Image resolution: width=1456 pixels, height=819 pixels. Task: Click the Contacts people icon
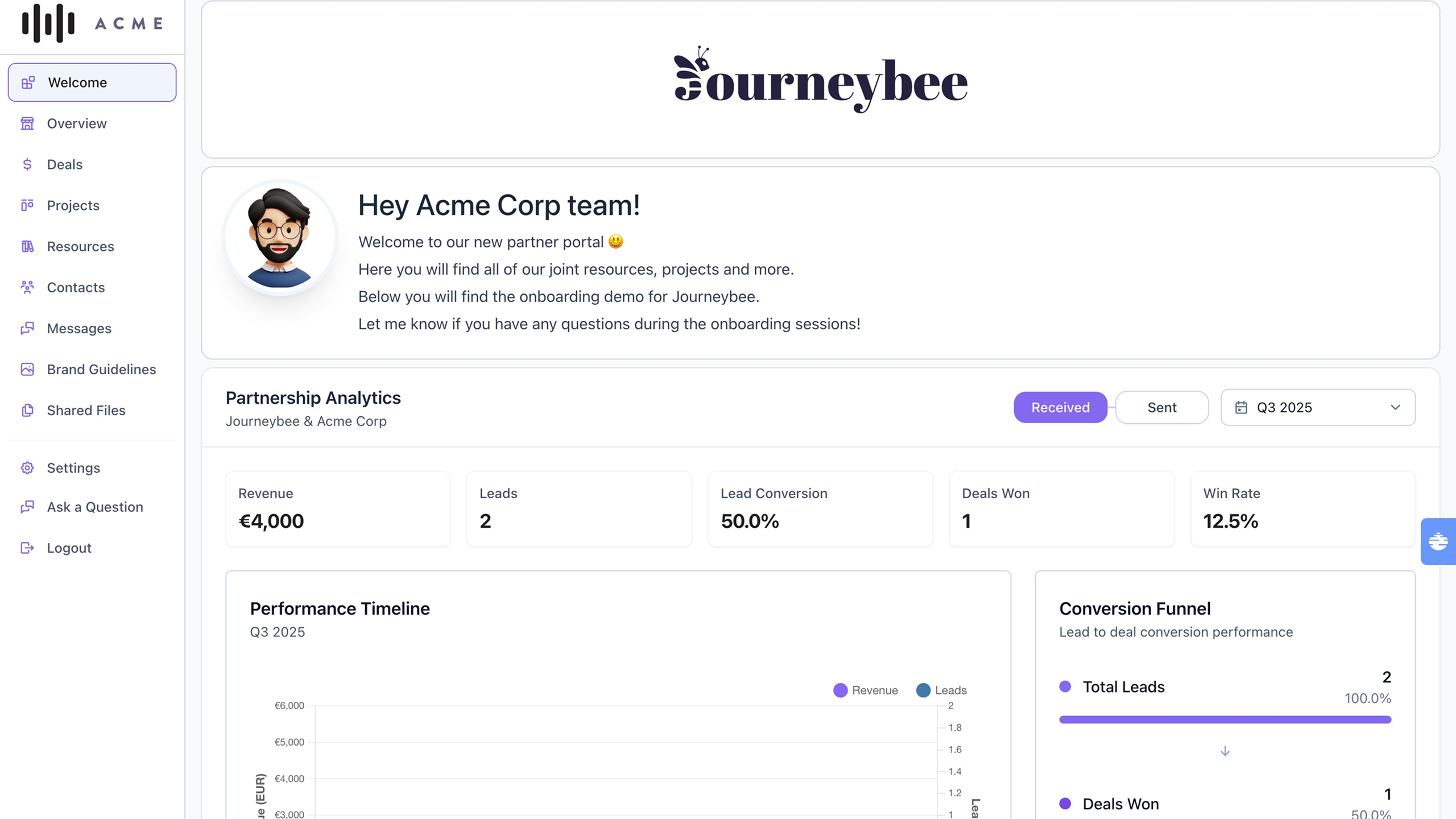[27, 287]
